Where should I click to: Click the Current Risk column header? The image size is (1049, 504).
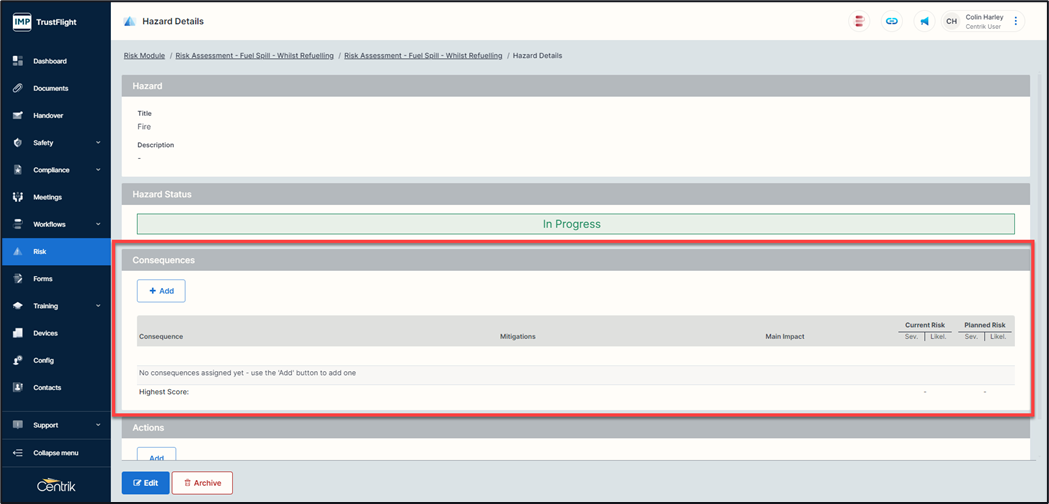coord(925,325)
